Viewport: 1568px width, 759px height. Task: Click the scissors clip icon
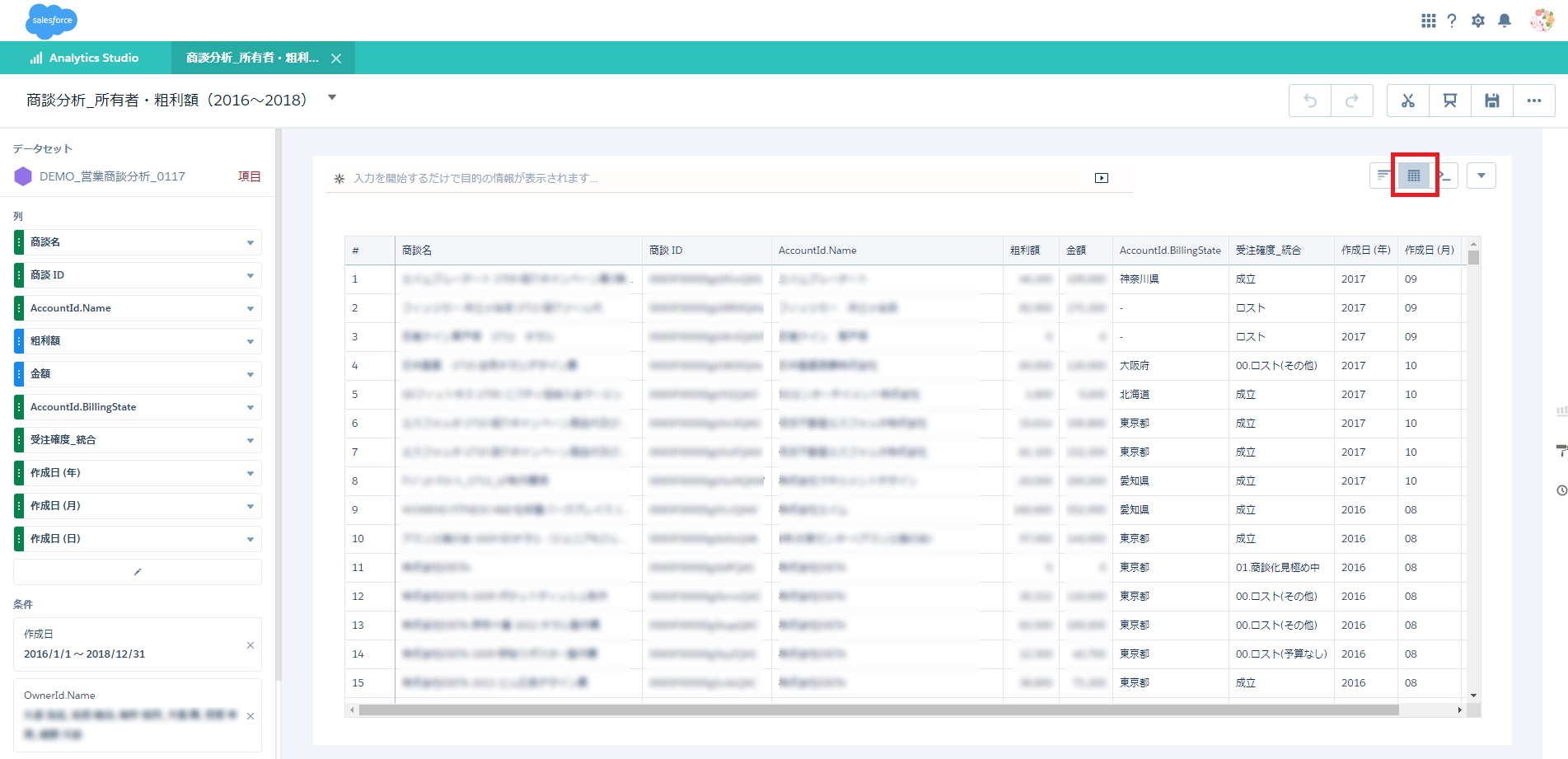point(1407,101)
